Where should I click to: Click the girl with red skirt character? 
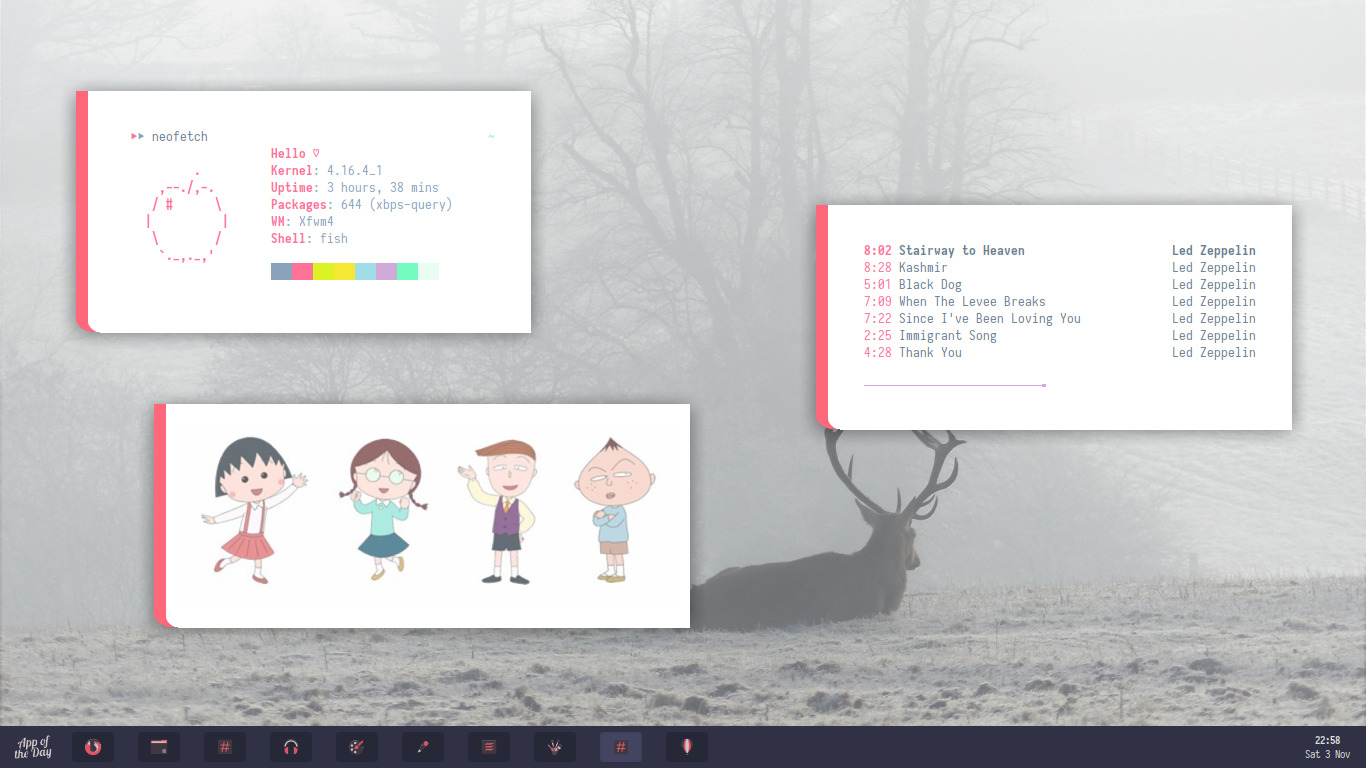coord(254,510)
